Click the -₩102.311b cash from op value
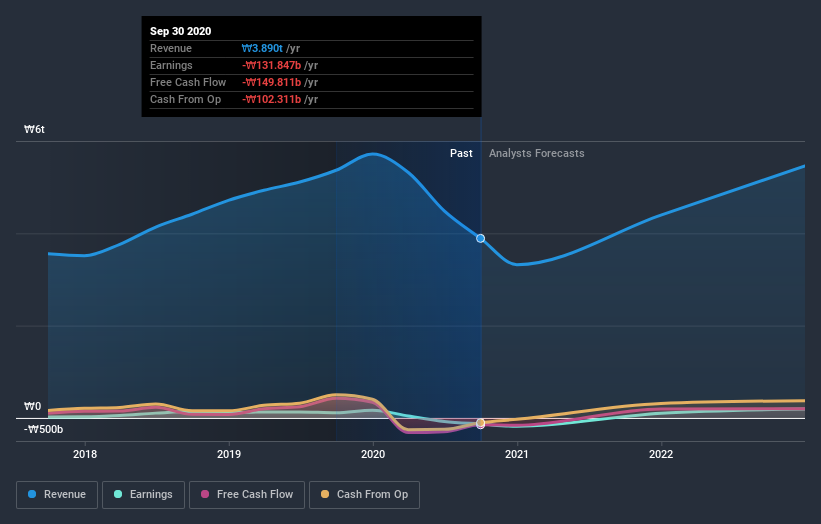This screenshot has width=821, height=524. tap(272, 99)
